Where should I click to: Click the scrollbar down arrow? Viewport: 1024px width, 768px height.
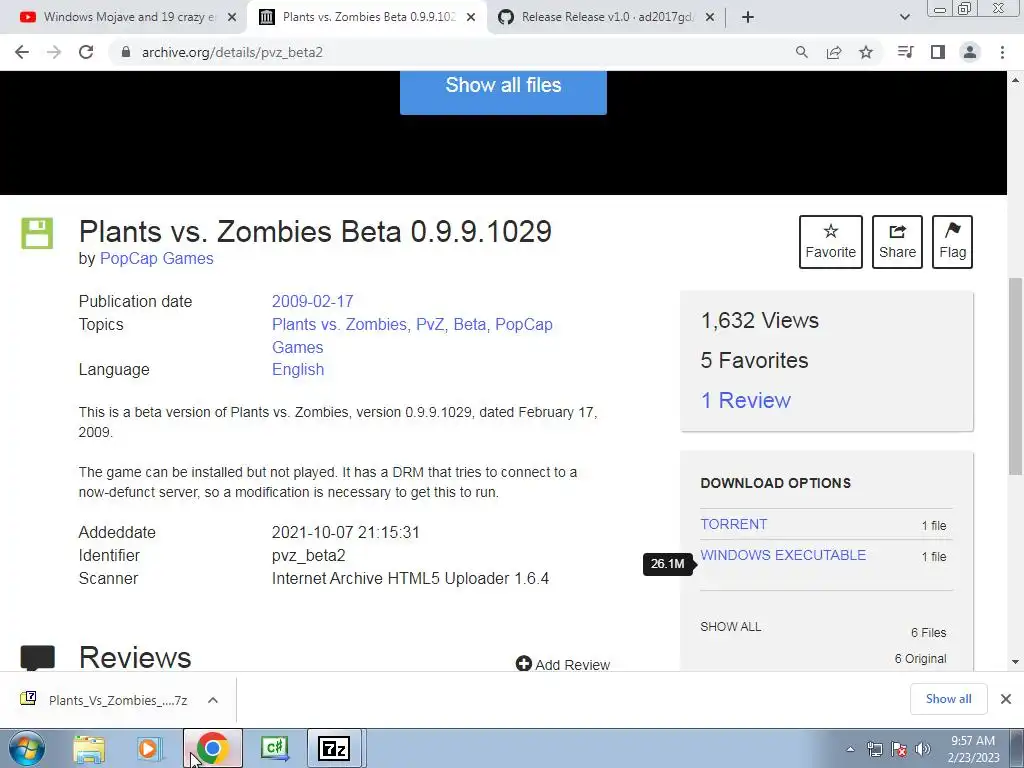point(1015,662)
